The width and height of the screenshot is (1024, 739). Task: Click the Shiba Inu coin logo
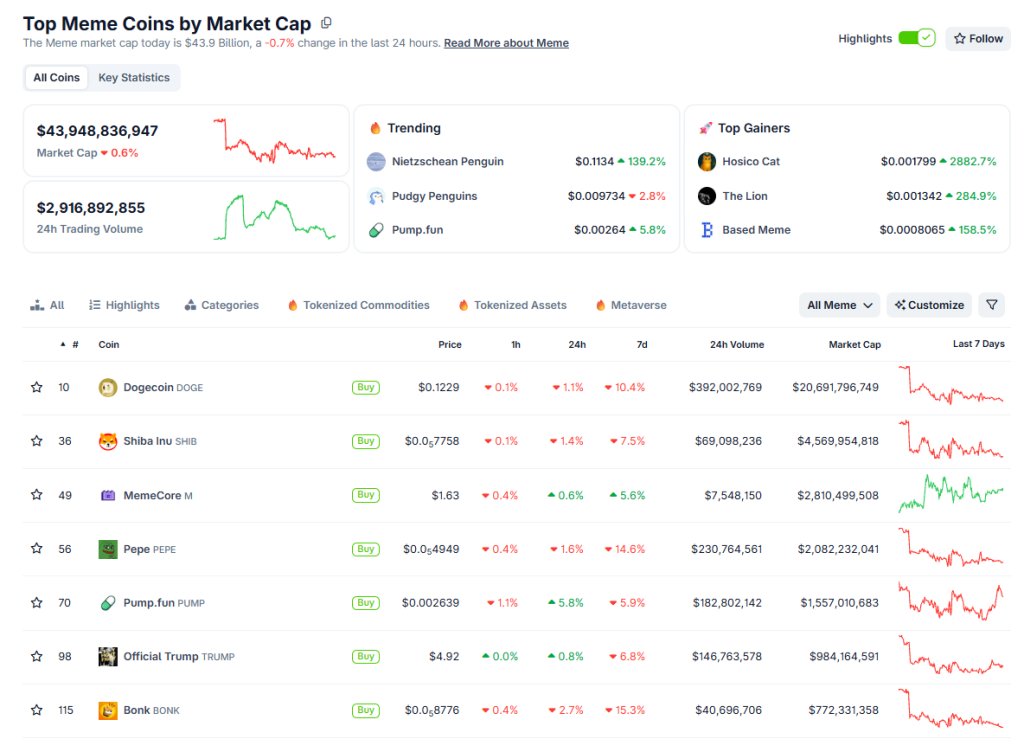108,441
